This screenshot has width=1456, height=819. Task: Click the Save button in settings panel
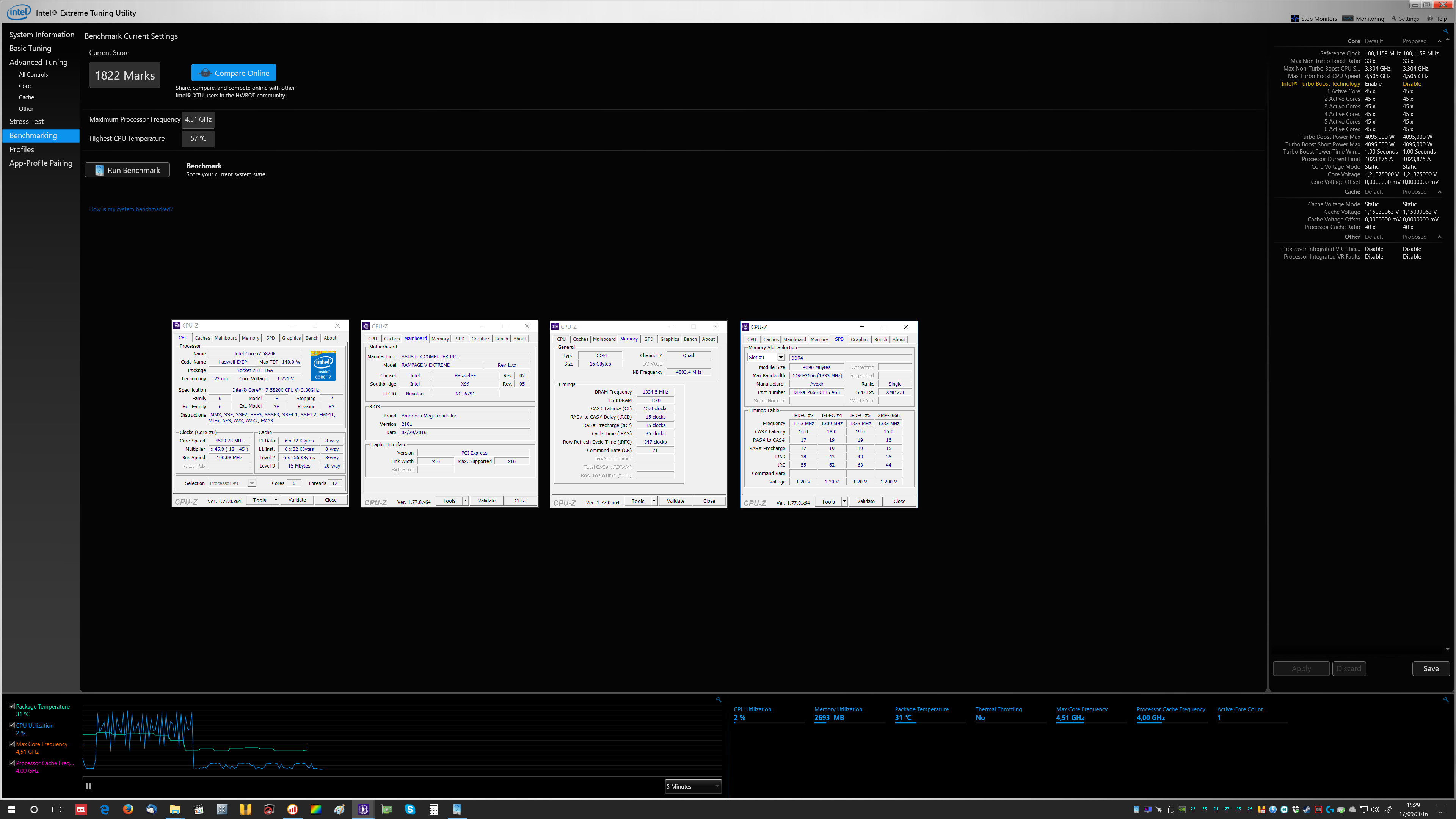pyautogui.click(x=1431, y=668)
